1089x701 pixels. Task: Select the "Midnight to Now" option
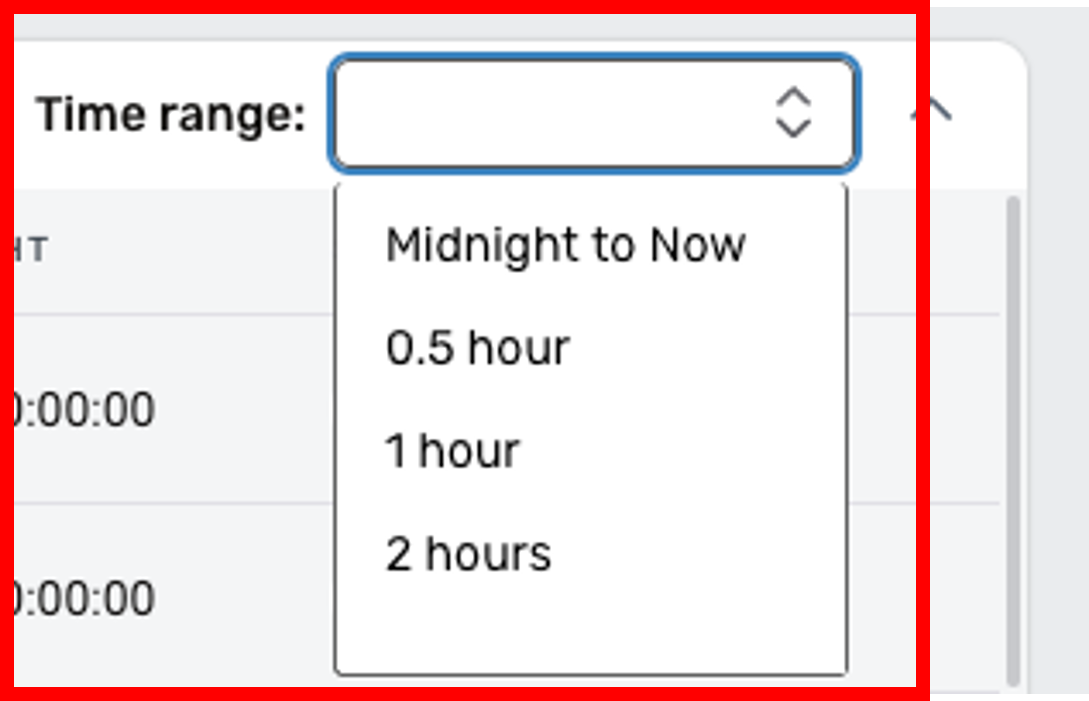[x=565, y=246]
